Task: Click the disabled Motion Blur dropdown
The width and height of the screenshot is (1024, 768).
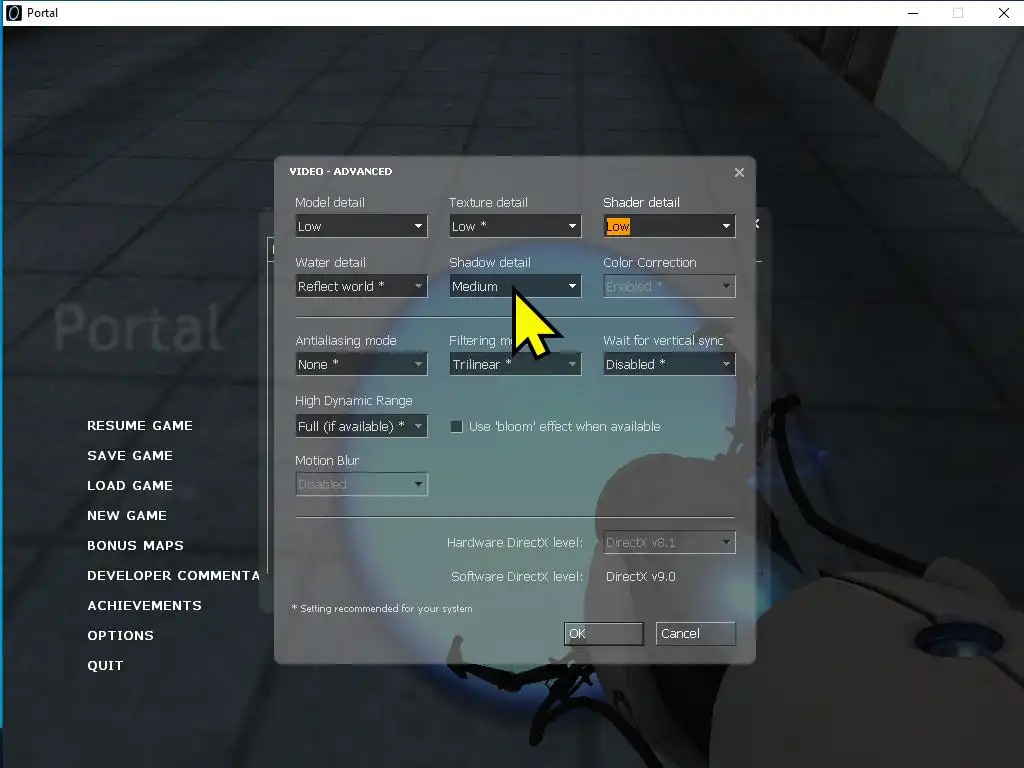Action: [x=361, y=484]
